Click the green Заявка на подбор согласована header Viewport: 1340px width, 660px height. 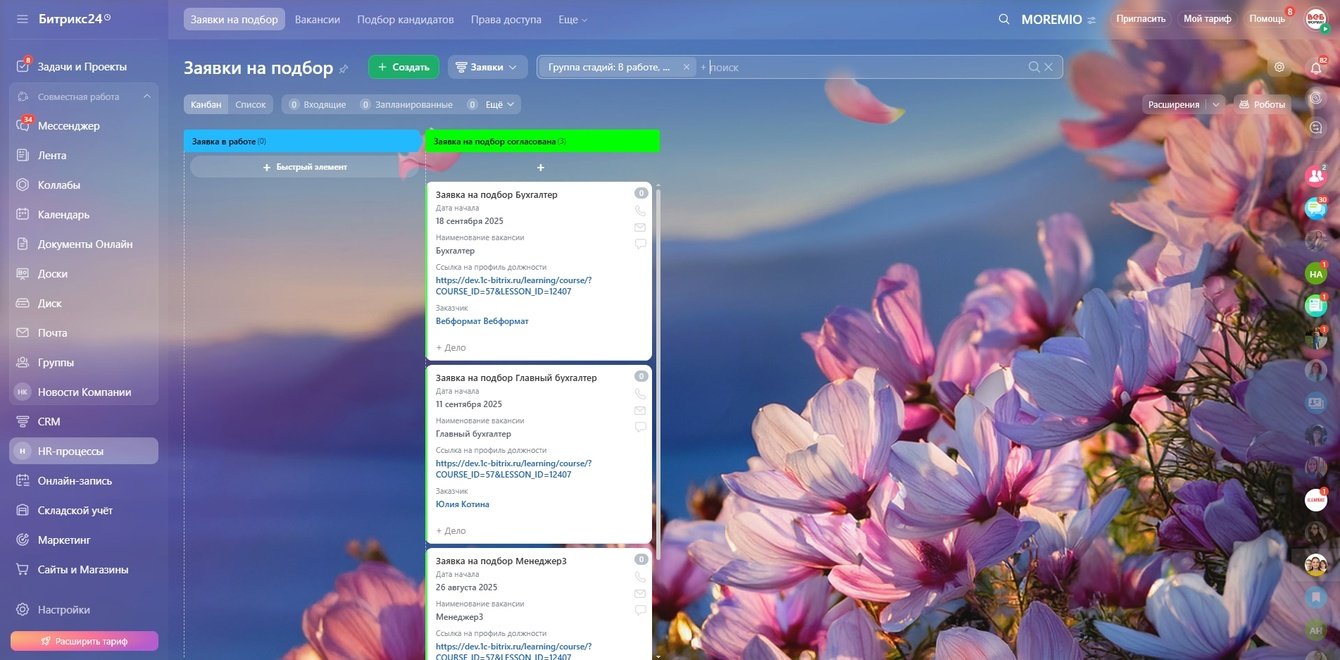coord(543,141)
